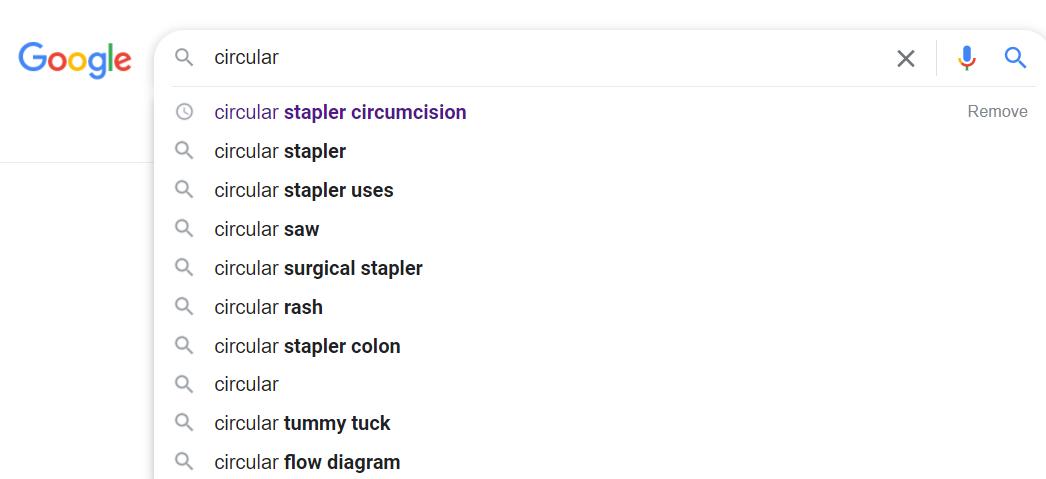Remove the circular stapler circumcision history suggestion
Image resolution: width=1046 pixels, height=479 pixels.
tap(997, 112)
